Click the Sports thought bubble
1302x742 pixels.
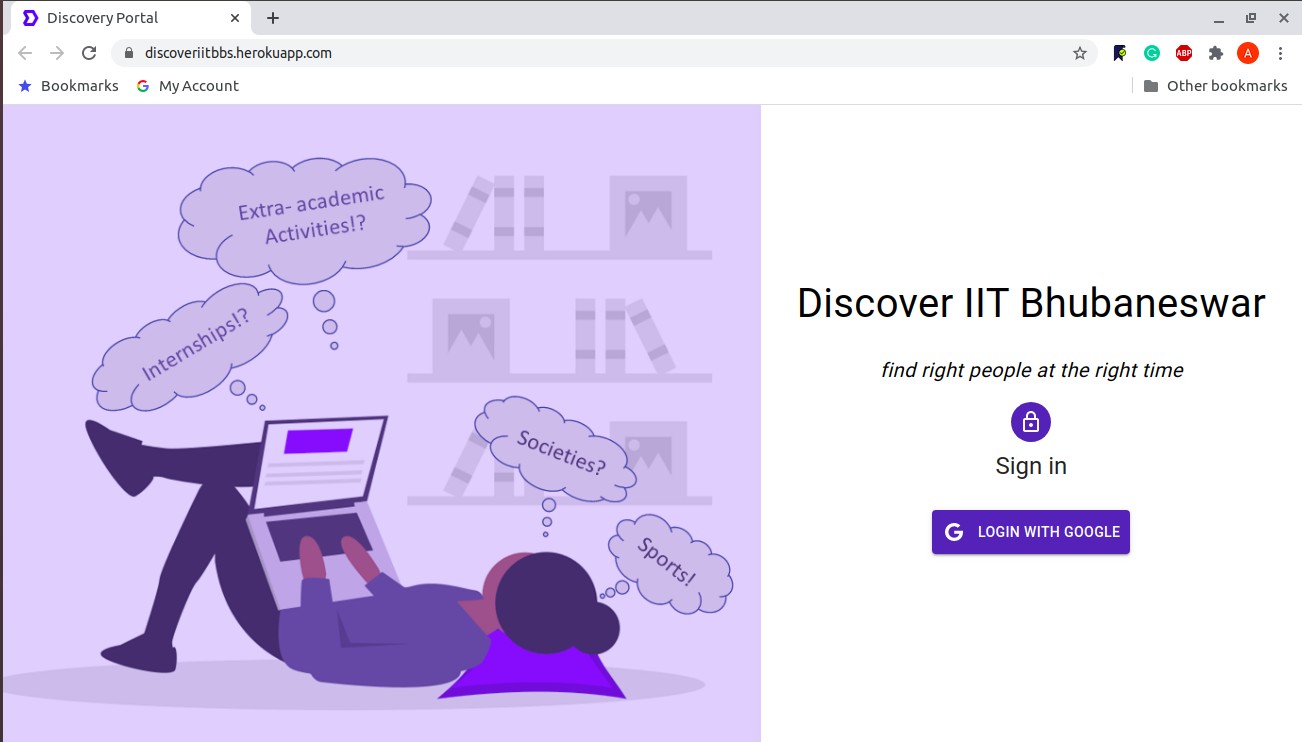click(669, 563)
